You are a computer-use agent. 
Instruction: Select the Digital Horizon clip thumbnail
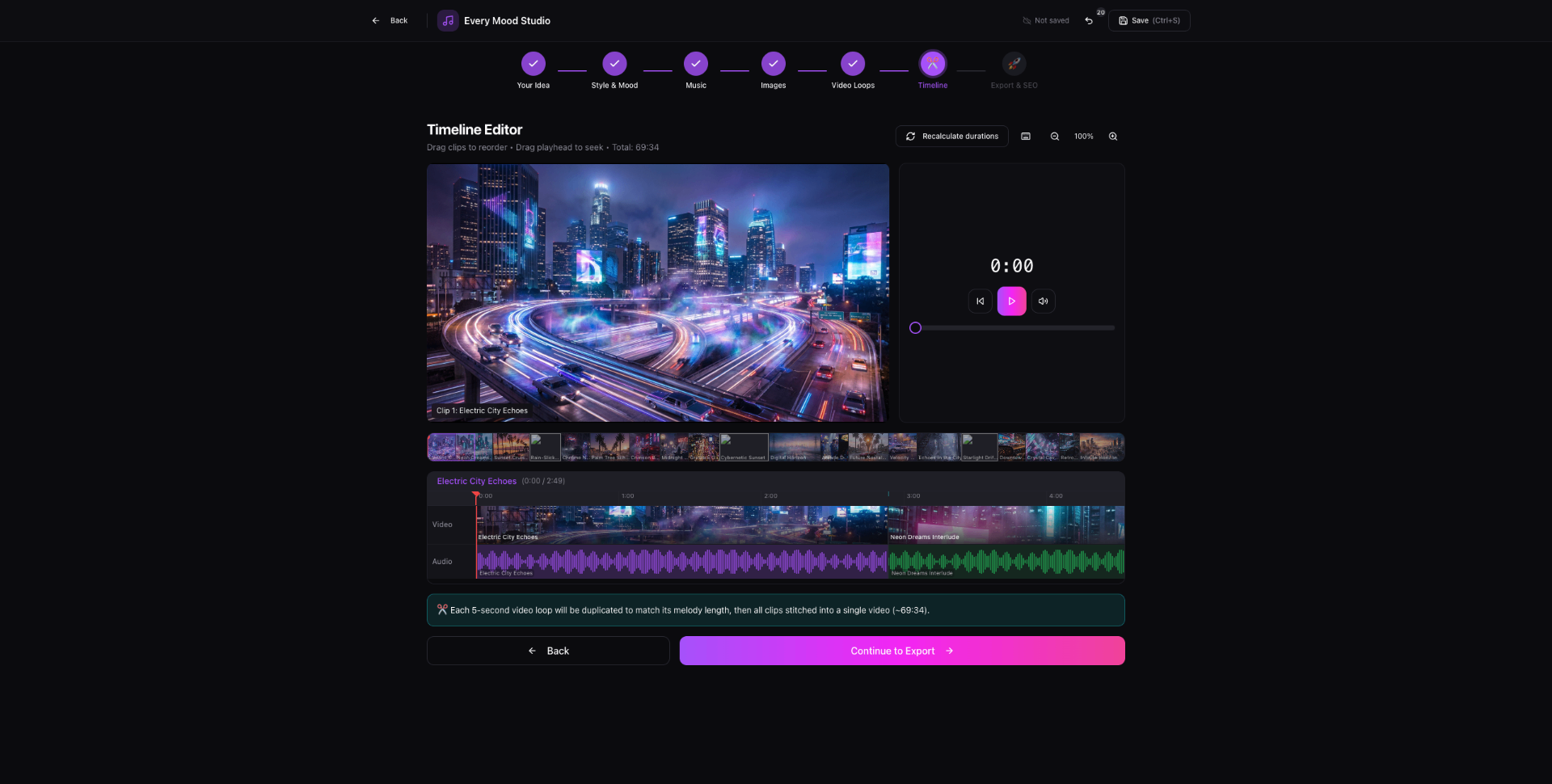point(794,447)
